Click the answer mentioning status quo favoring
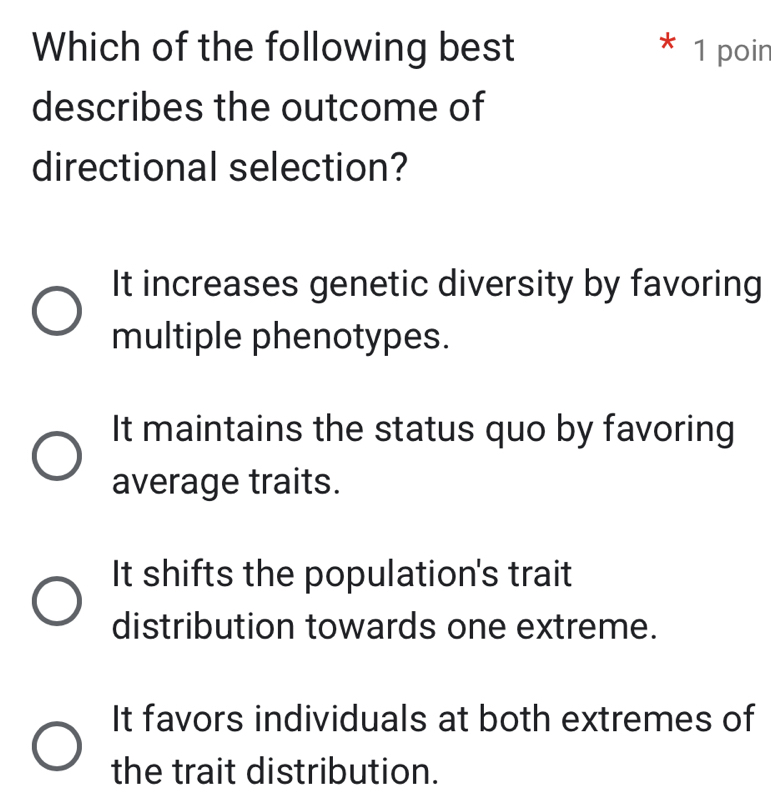Screen dimensions: 771x808 [x=425, y=429]
